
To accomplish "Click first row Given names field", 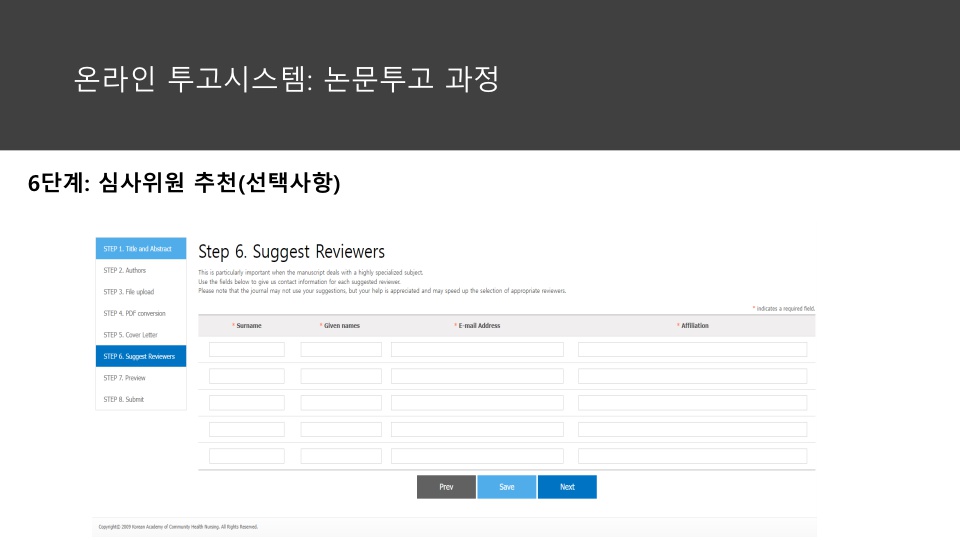I will (x=341, y=350).
